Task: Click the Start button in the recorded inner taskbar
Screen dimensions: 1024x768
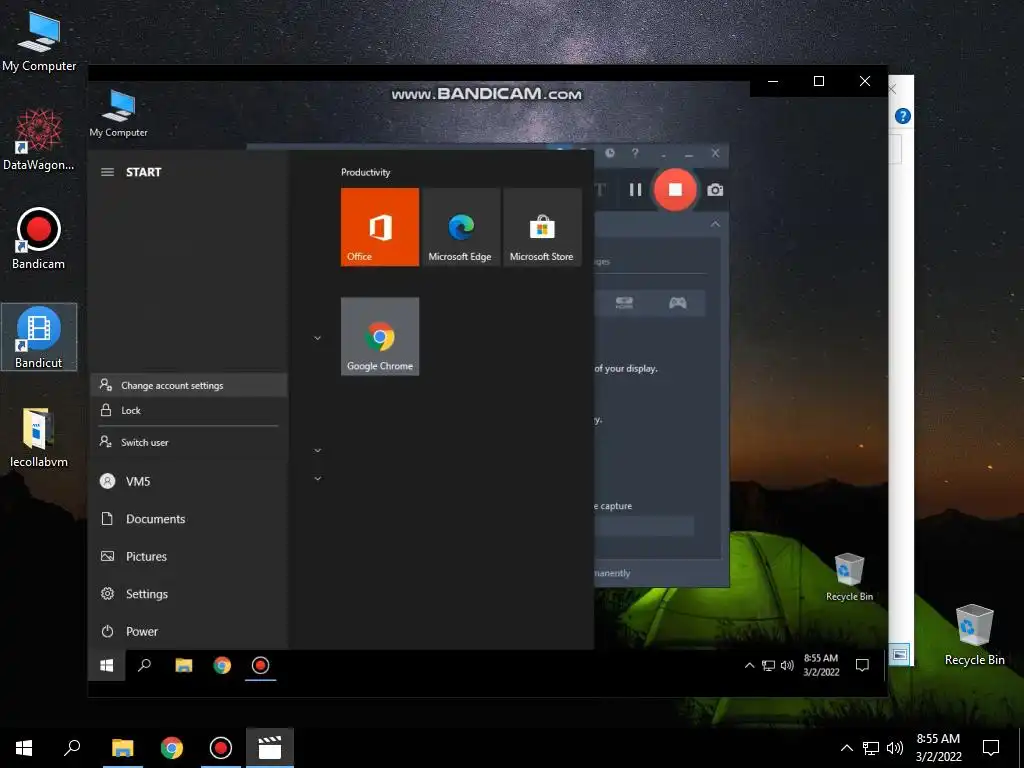Action: [107, 665]
